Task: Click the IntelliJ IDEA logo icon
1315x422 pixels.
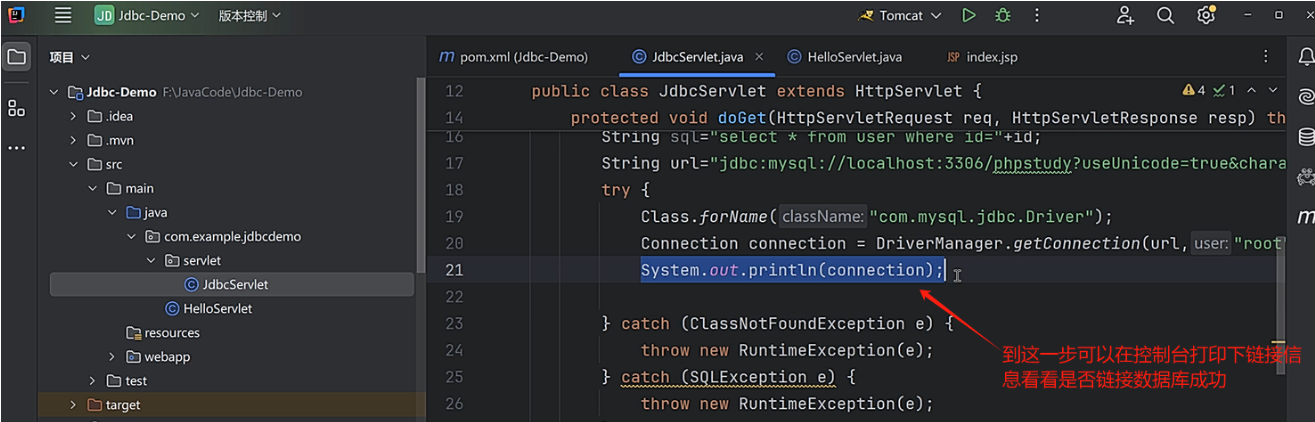Action: coord(17,16)
